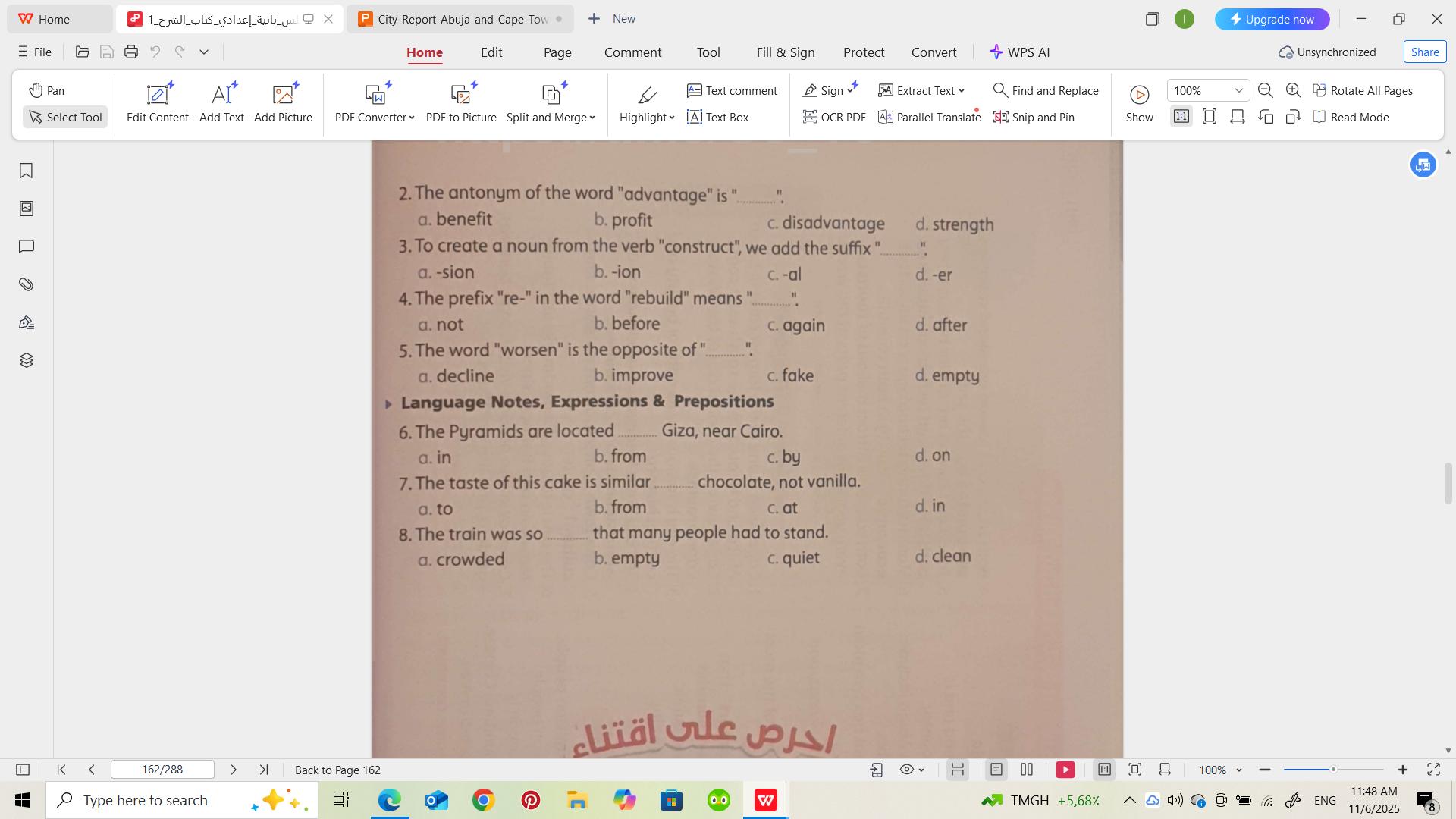The image size is (1456, 819).
Task: Expand the Highlight options dropdown
Action: click(x=672, y=118)
